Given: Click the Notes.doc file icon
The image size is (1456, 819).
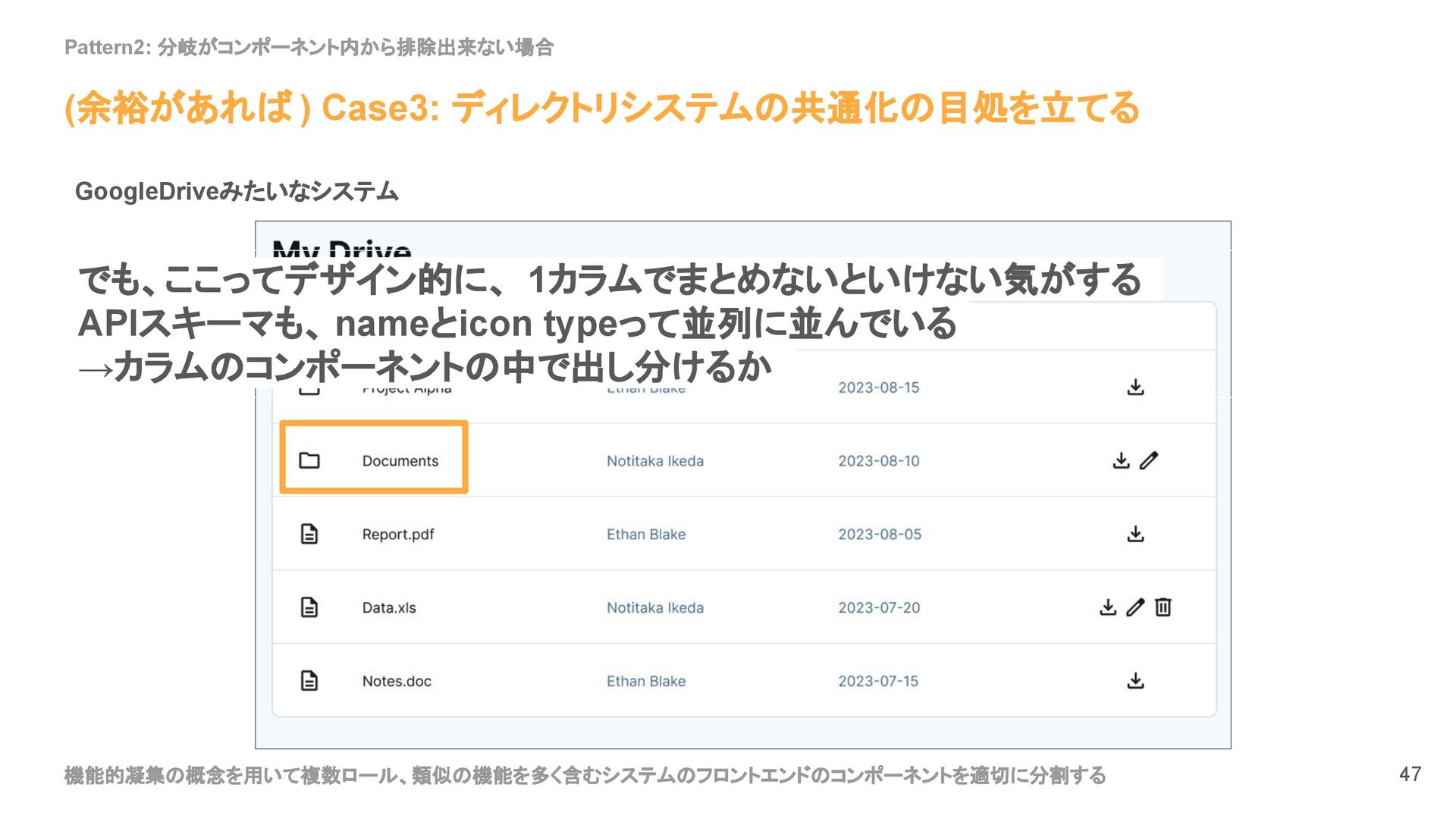Looking at the screenshot, I should tap(309, 681).
